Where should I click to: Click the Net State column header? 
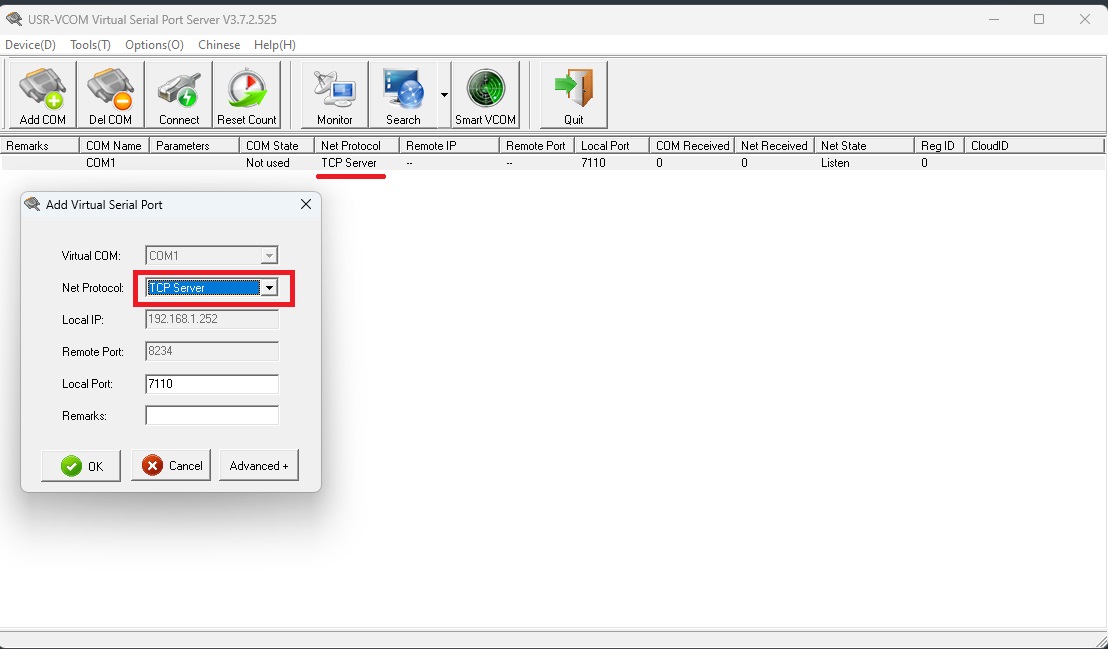coord(864,146)
